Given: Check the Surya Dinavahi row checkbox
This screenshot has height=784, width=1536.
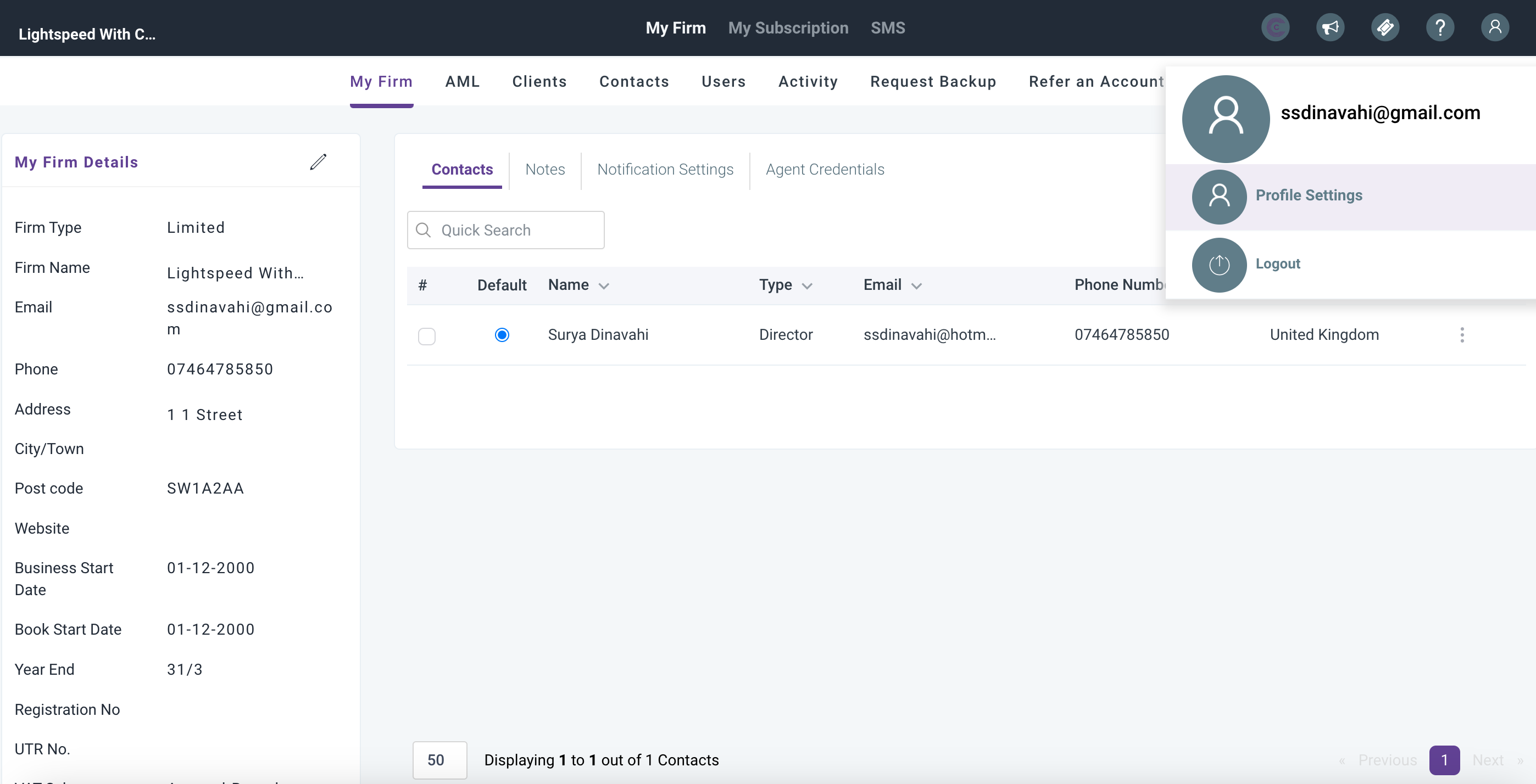Looking at the screenshot, I should 426,336.
